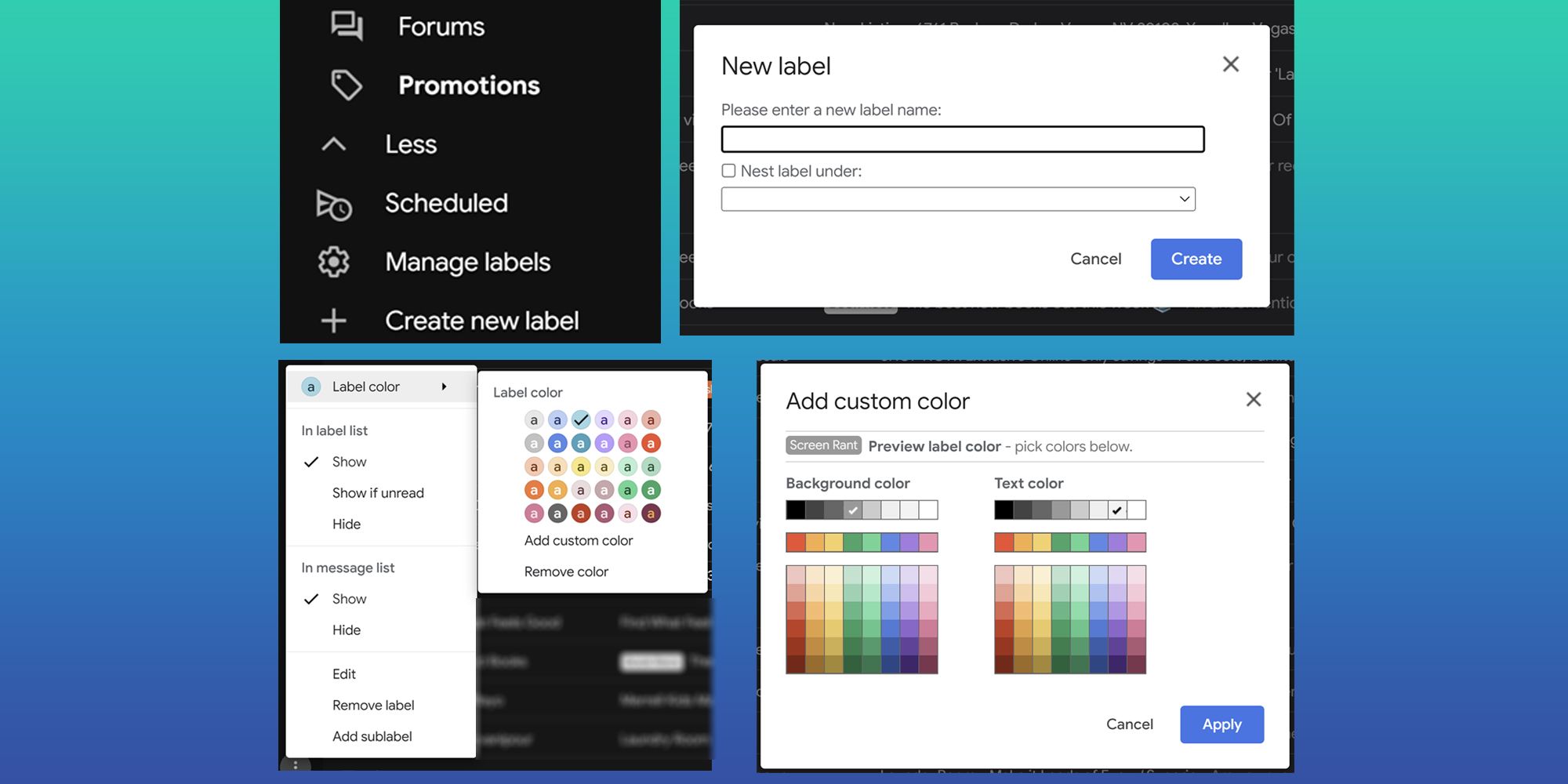1568x784 pixels.
Task: Click the new label name text field
Action: pos(963,139)
